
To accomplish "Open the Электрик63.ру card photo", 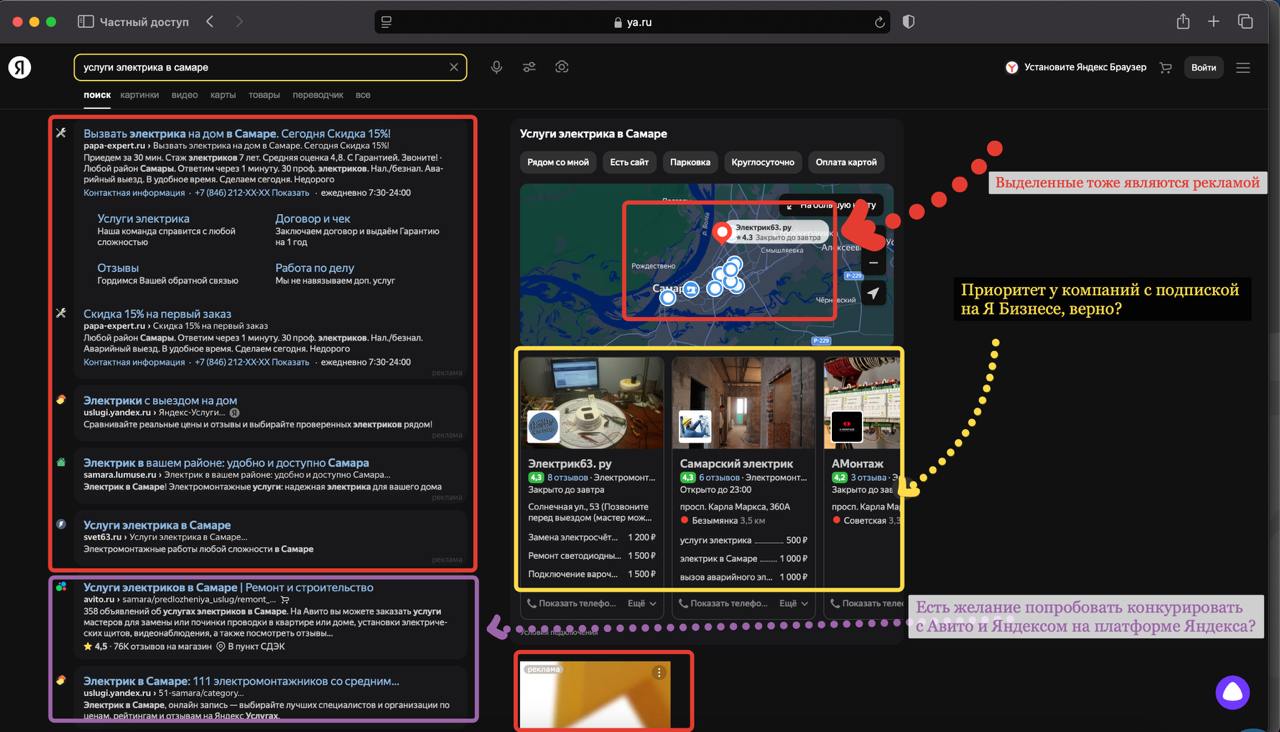I will pyautogui.click(x=592, y=403).
